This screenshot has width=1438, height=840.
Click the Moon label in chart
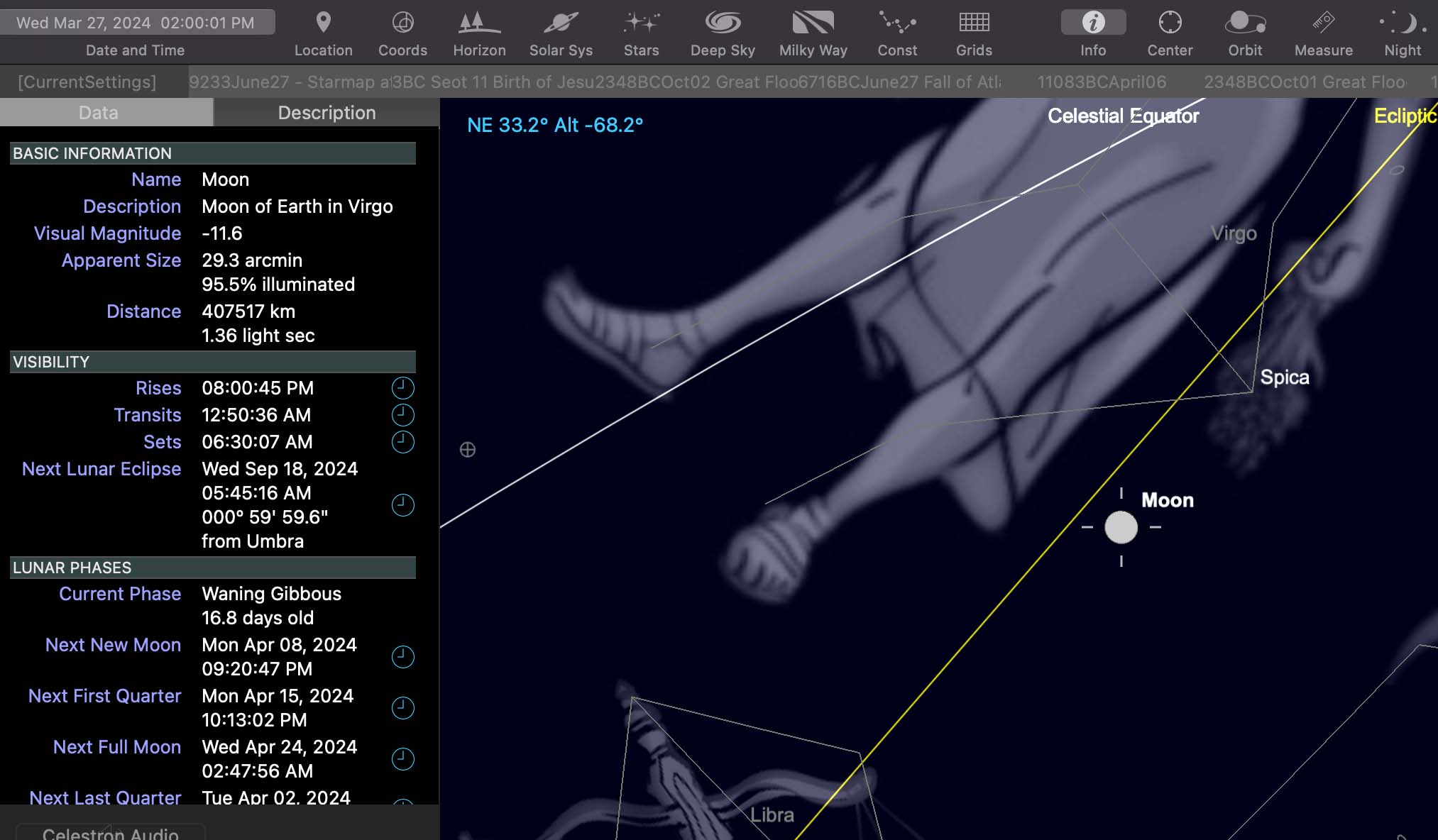coord(1168,500)
